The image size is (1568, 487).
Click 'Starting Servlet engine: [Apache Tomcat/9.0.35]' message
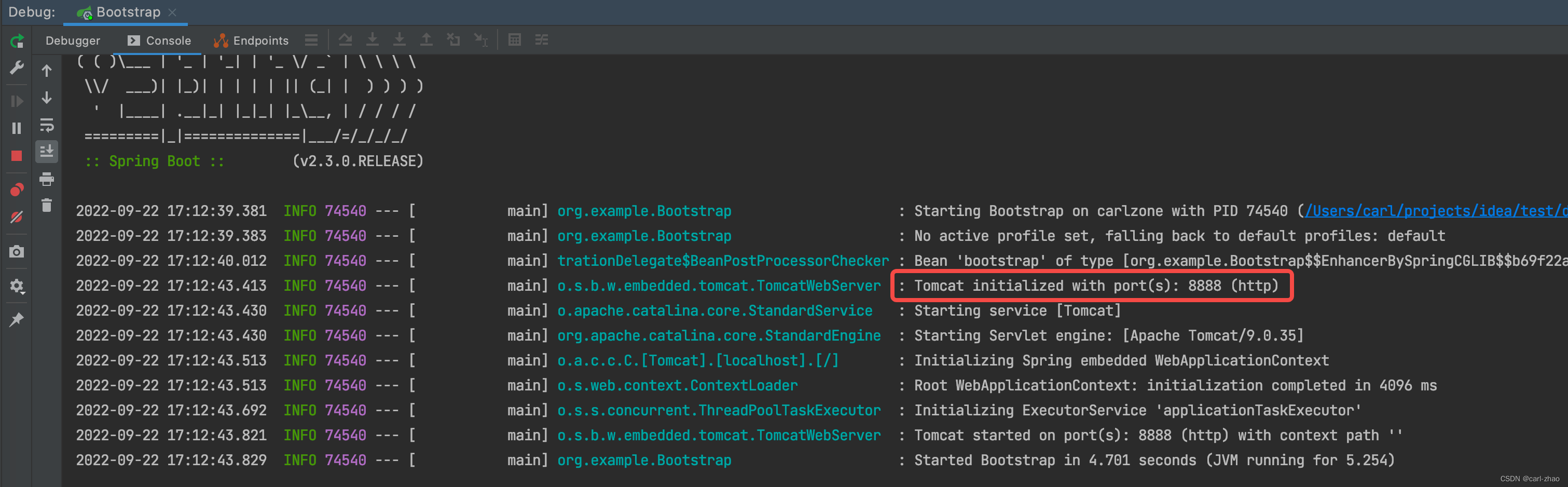pyautogui.click(x=1108, y=335)
